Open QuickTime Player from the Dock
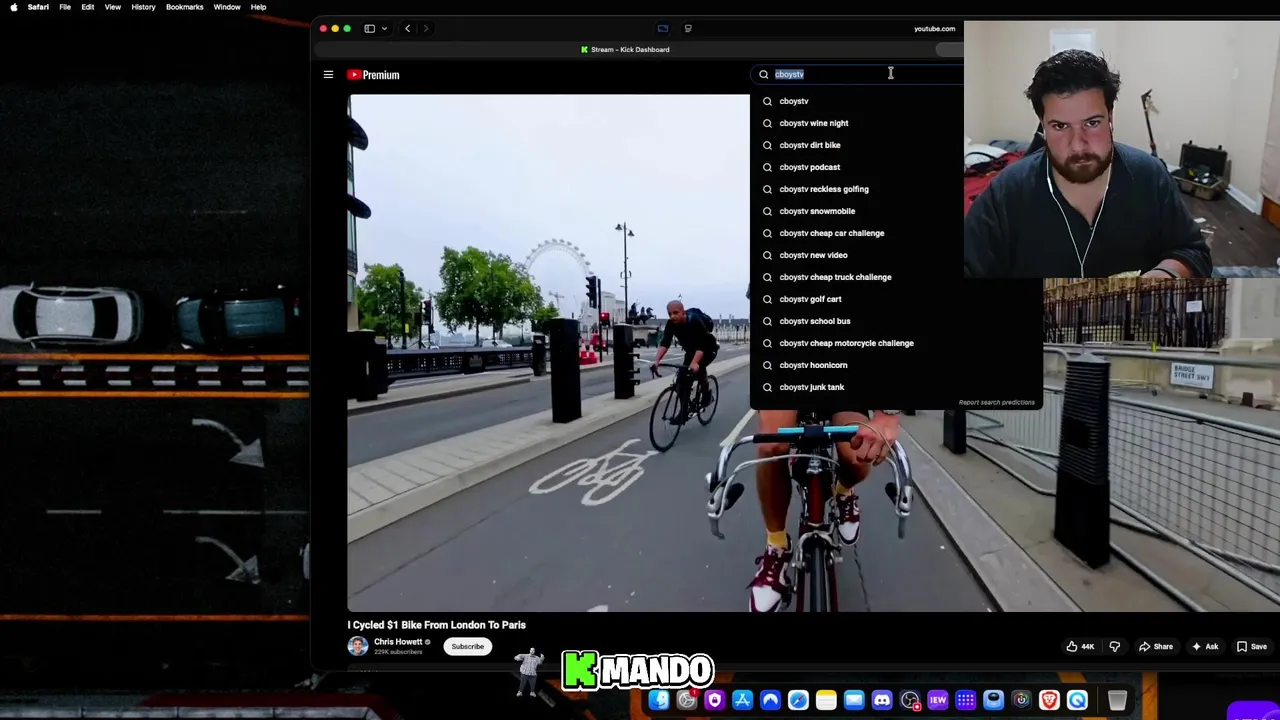 [x=1077, y=701]
